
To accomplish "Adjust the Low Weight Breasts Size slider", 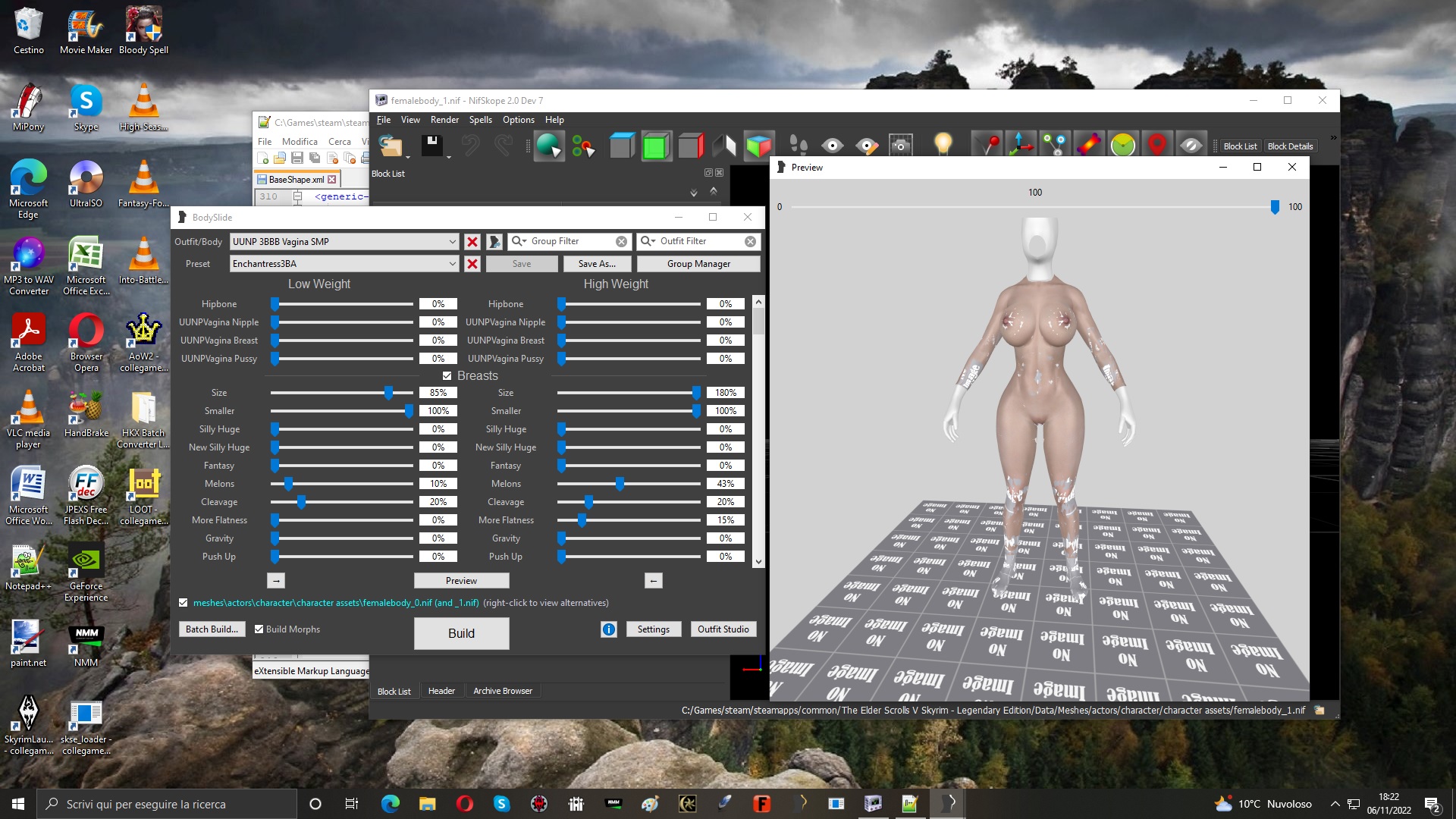I will (388, 393).
